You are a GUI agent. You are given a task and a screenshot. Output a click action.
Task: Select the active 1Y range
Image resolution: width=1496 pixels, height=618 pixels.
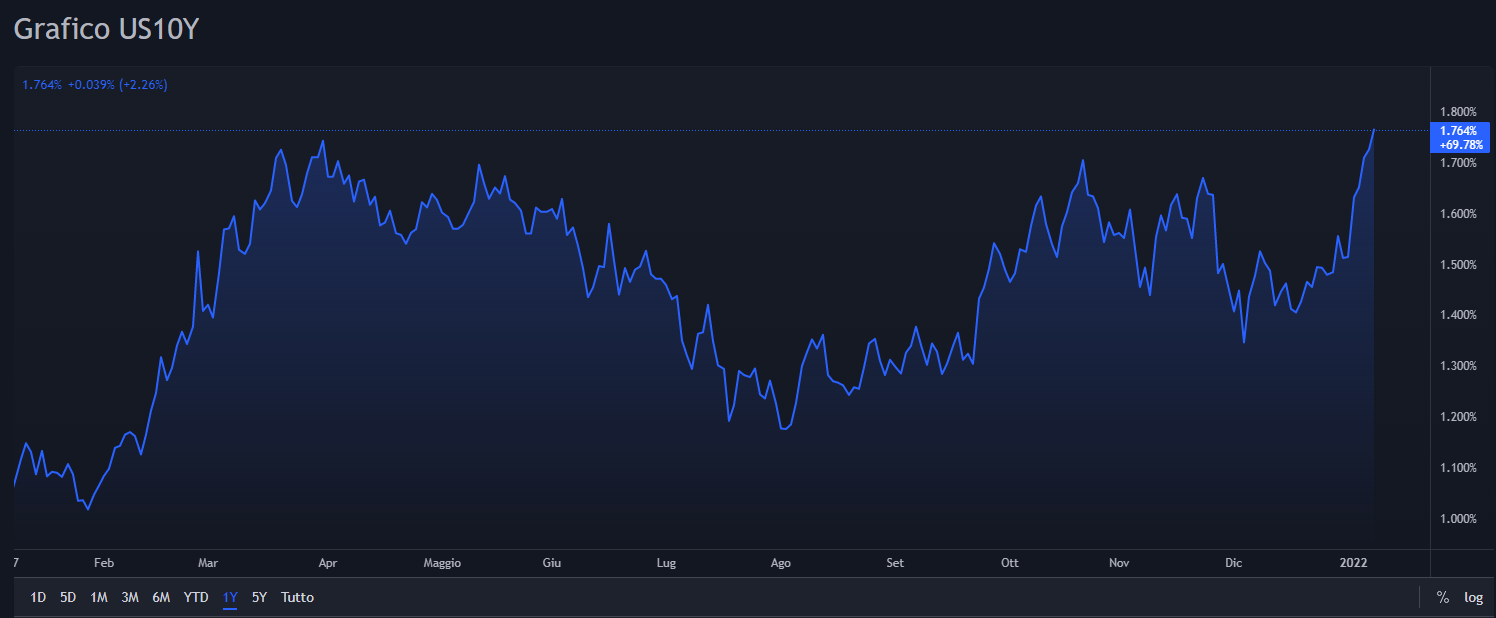tap(230, 597)
